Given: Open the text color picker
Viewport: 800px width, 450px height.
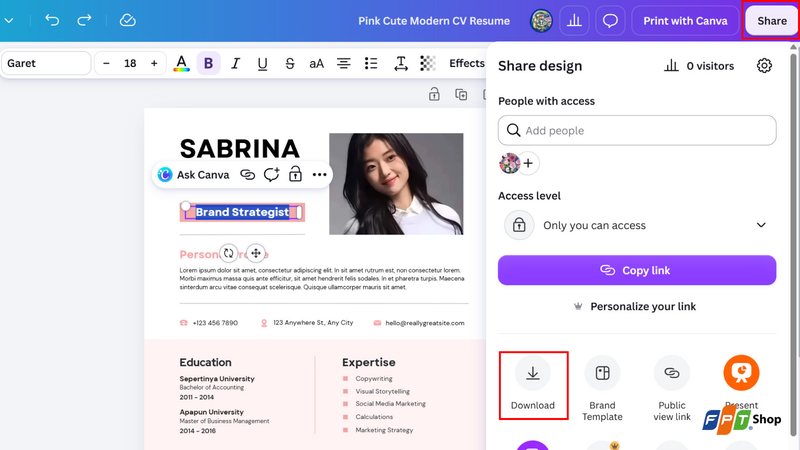Looking at the screenshot, I should pyautogui.click(x=181, y=63).
